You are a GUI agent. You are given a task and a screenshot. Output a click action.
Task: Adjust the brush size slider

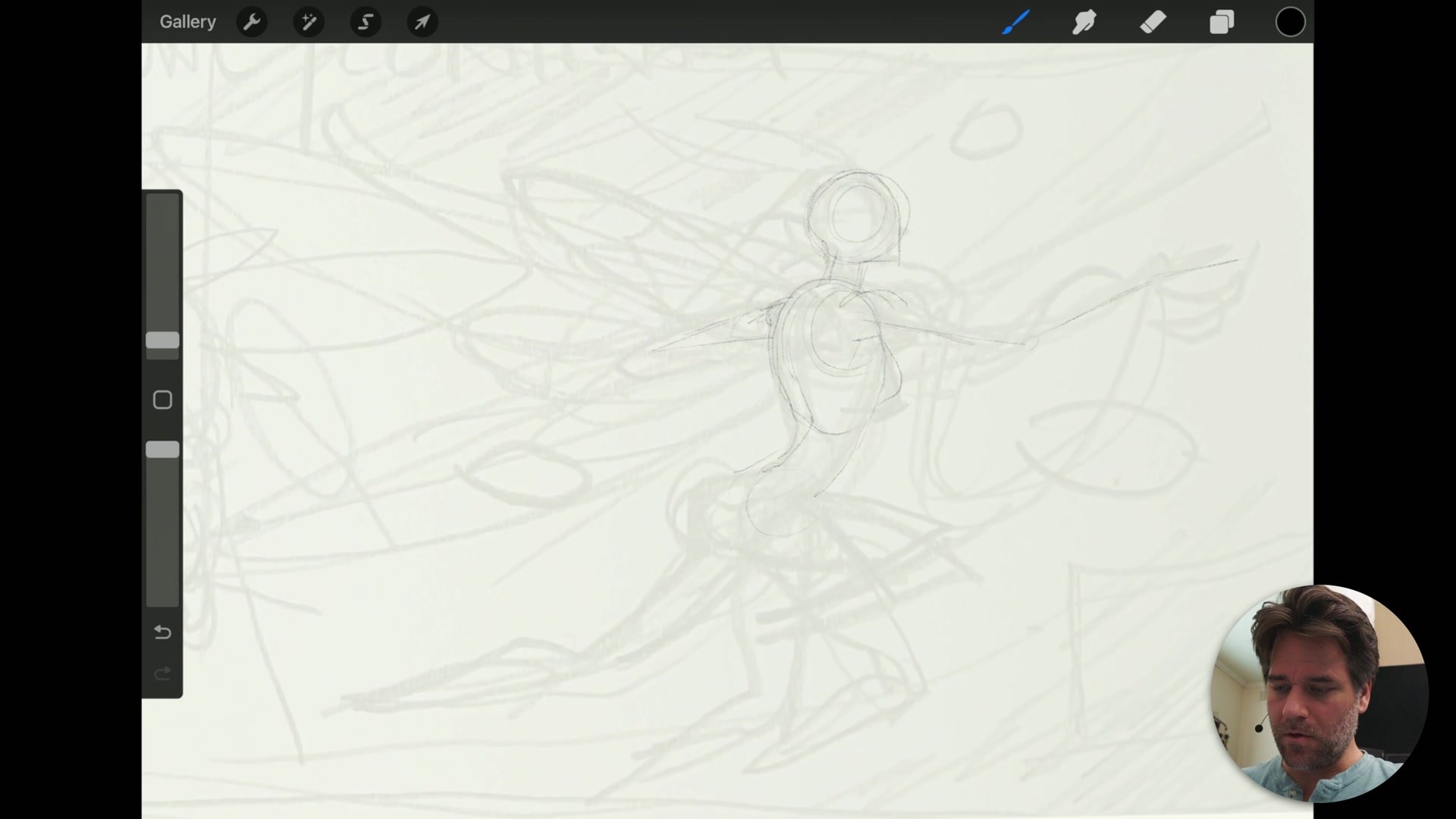pos(162,340)
